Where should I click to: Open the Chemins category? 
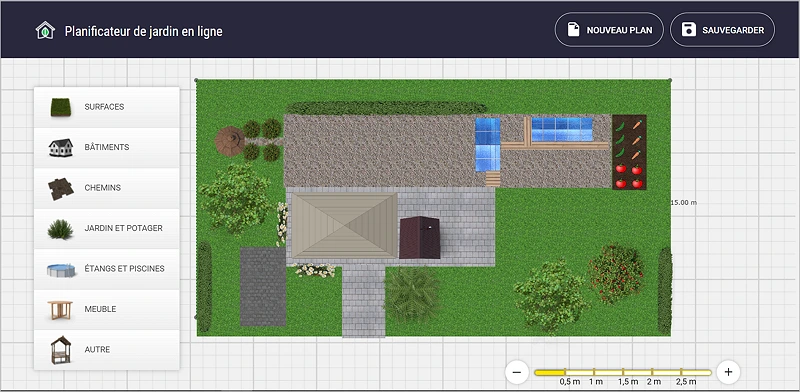pyautogui.click(x=107, y=188)
